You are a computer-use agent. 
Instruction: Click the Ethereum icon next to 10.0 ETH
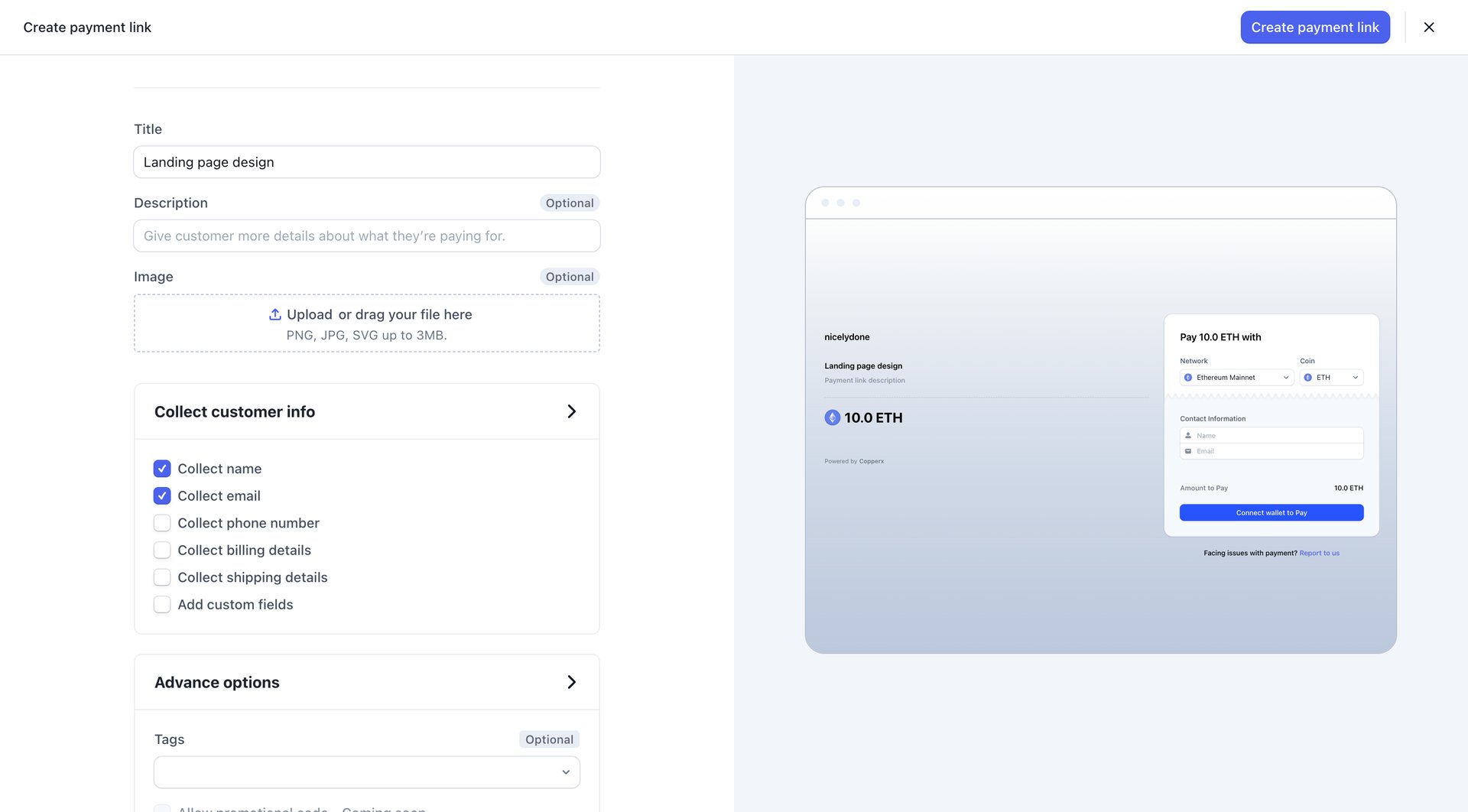(x=833, y=417)
